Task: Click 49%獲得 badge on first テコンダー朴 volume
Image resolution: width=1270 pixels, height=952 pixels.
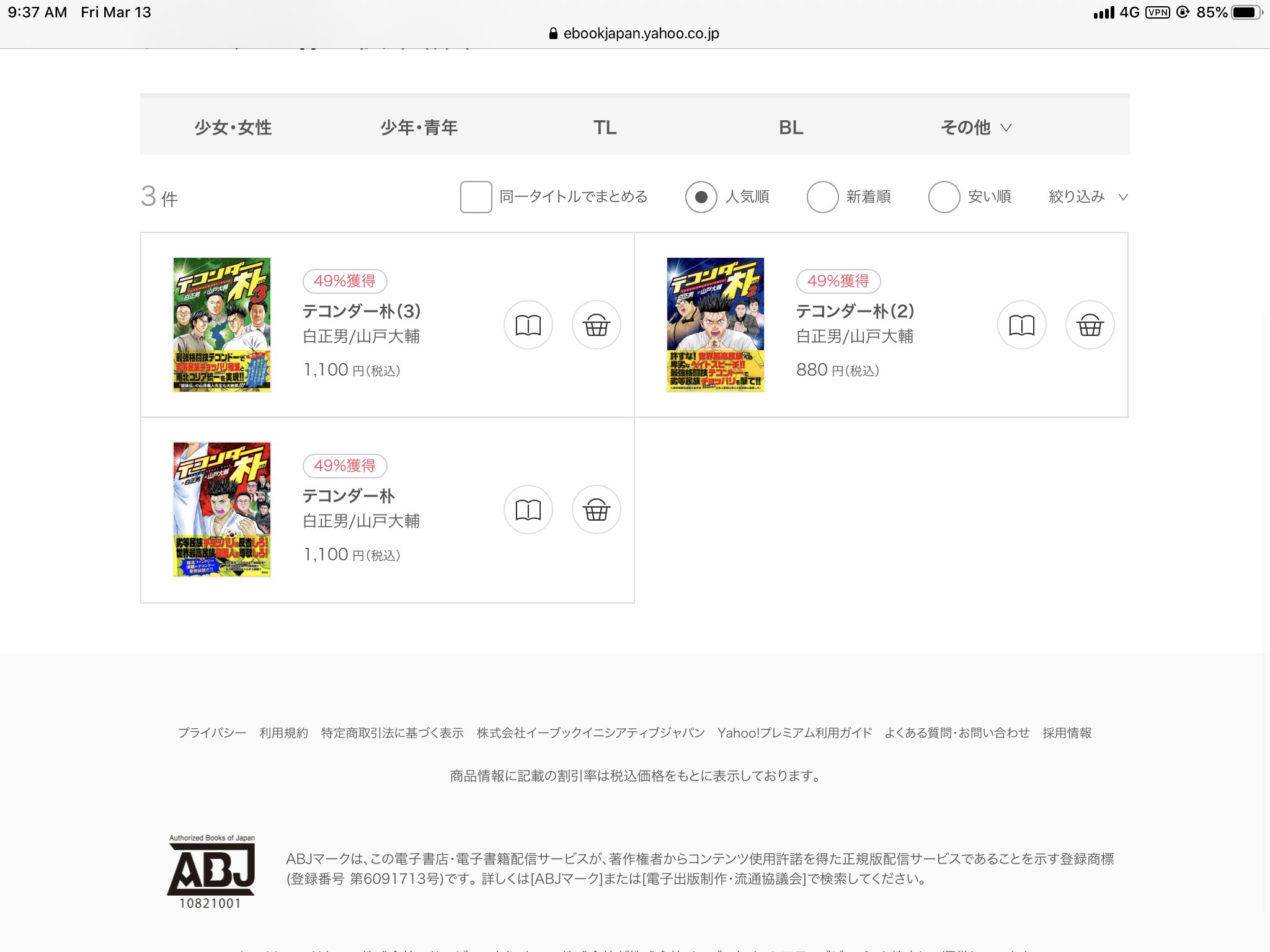Action: 345,466
